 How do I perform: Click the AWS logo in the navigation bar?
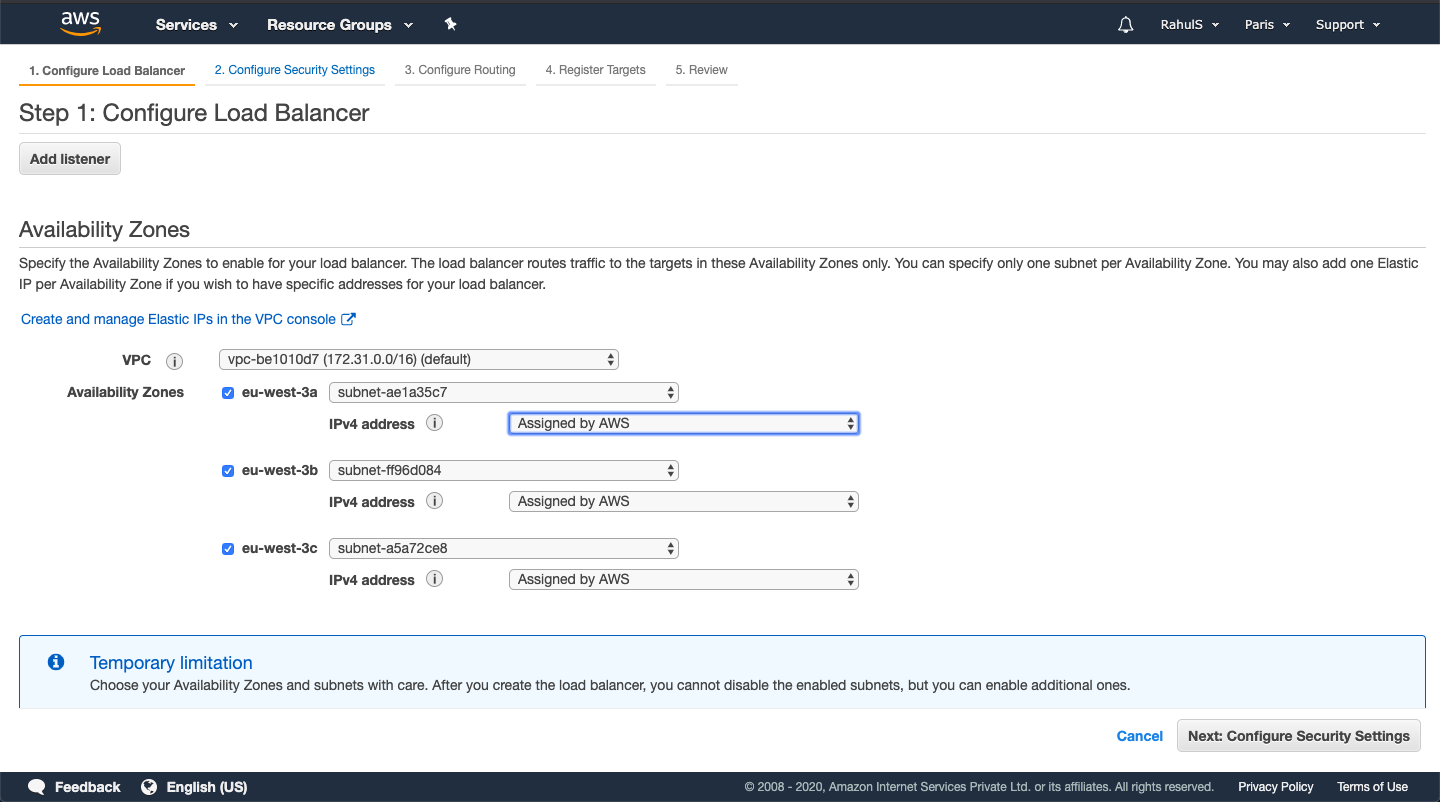coord(79,22)
